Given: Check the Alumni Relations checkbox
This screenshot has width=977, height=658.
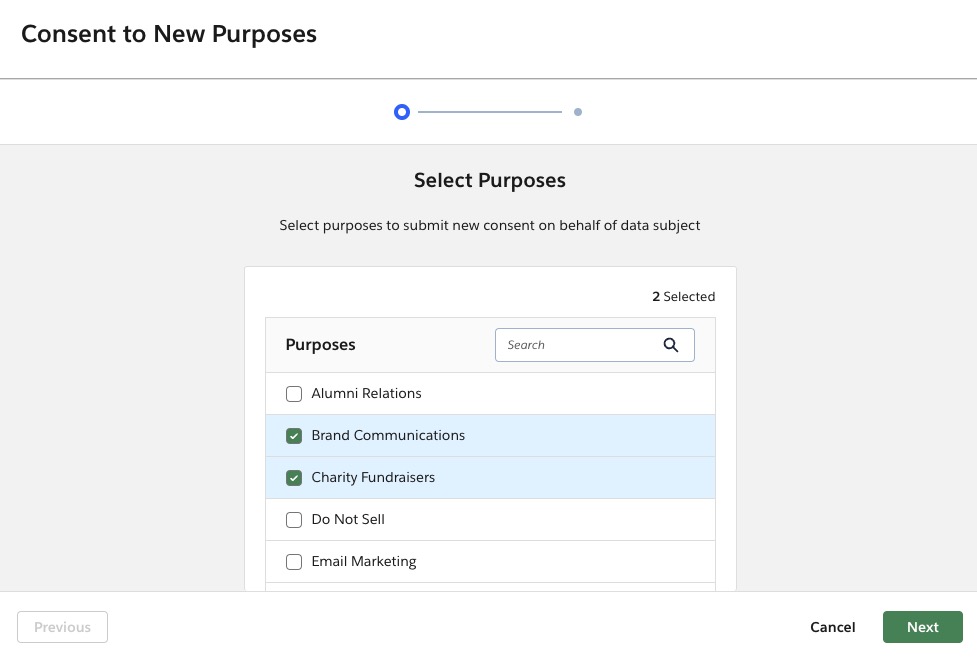Looking at the screenshot, I should click(x=294, y=394).
